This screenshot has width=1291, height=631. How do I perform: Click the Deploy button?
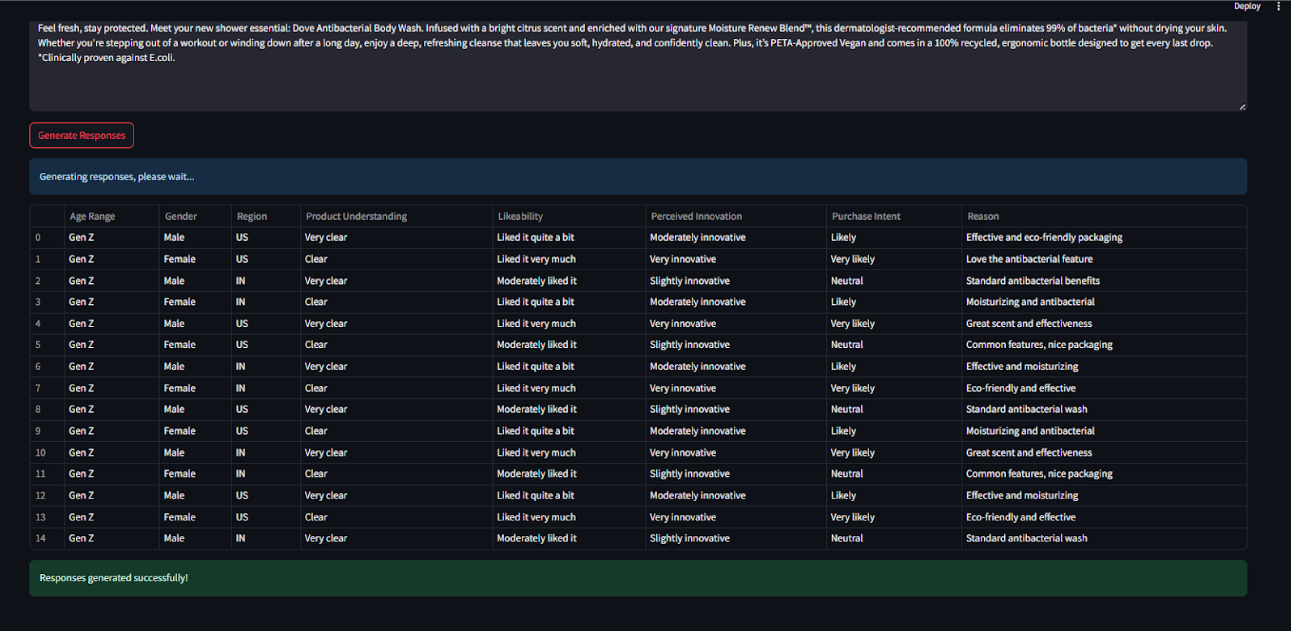[x=1247, y=6]
